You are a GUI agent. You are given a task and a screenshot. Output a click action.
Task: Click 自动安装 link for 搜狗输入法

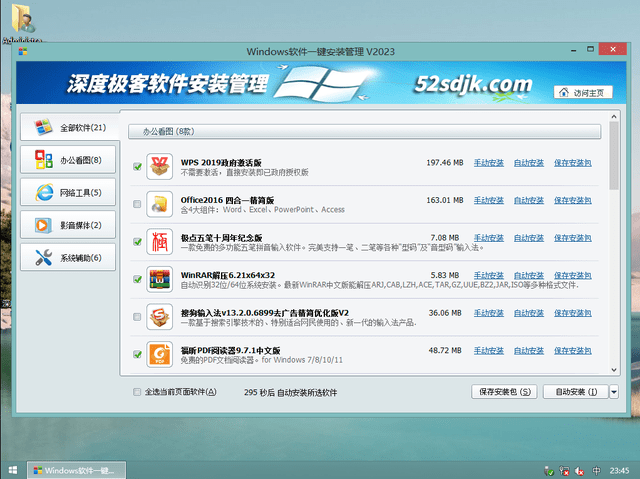[529, 313]
